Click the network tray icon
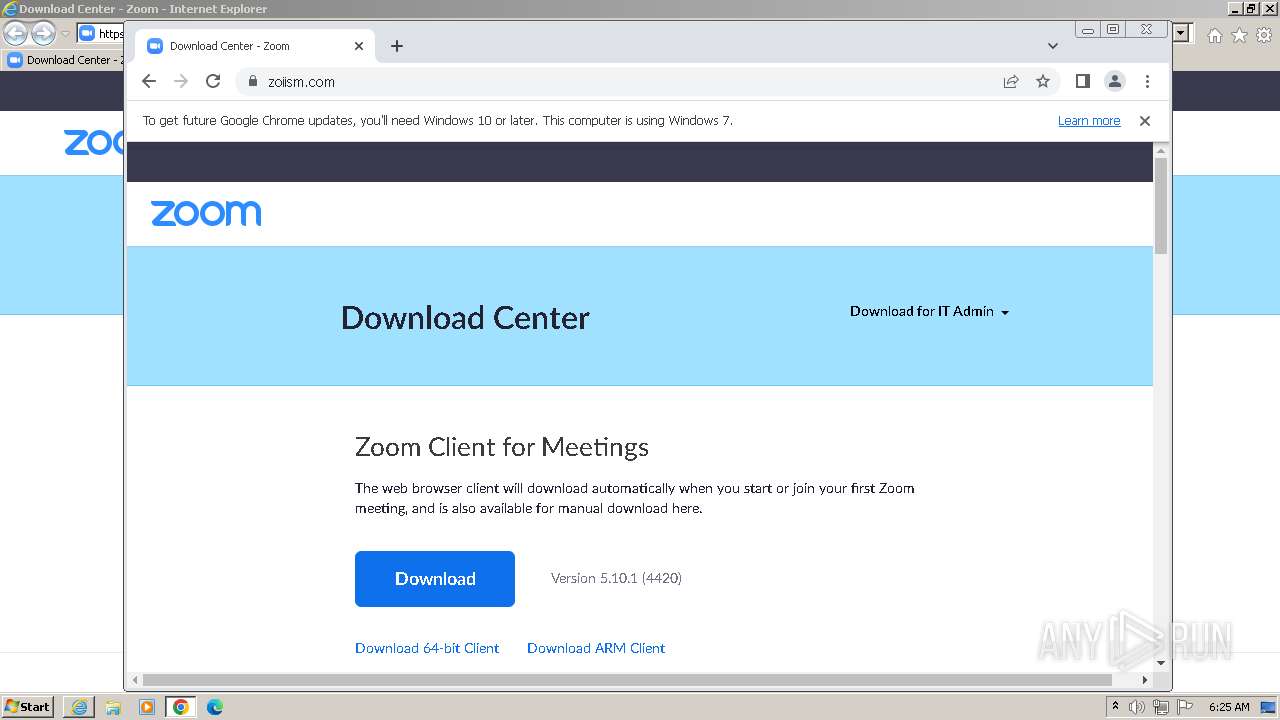This screenshot has width=1280, height=720. pyautogui.click(x=1160, y=707)
